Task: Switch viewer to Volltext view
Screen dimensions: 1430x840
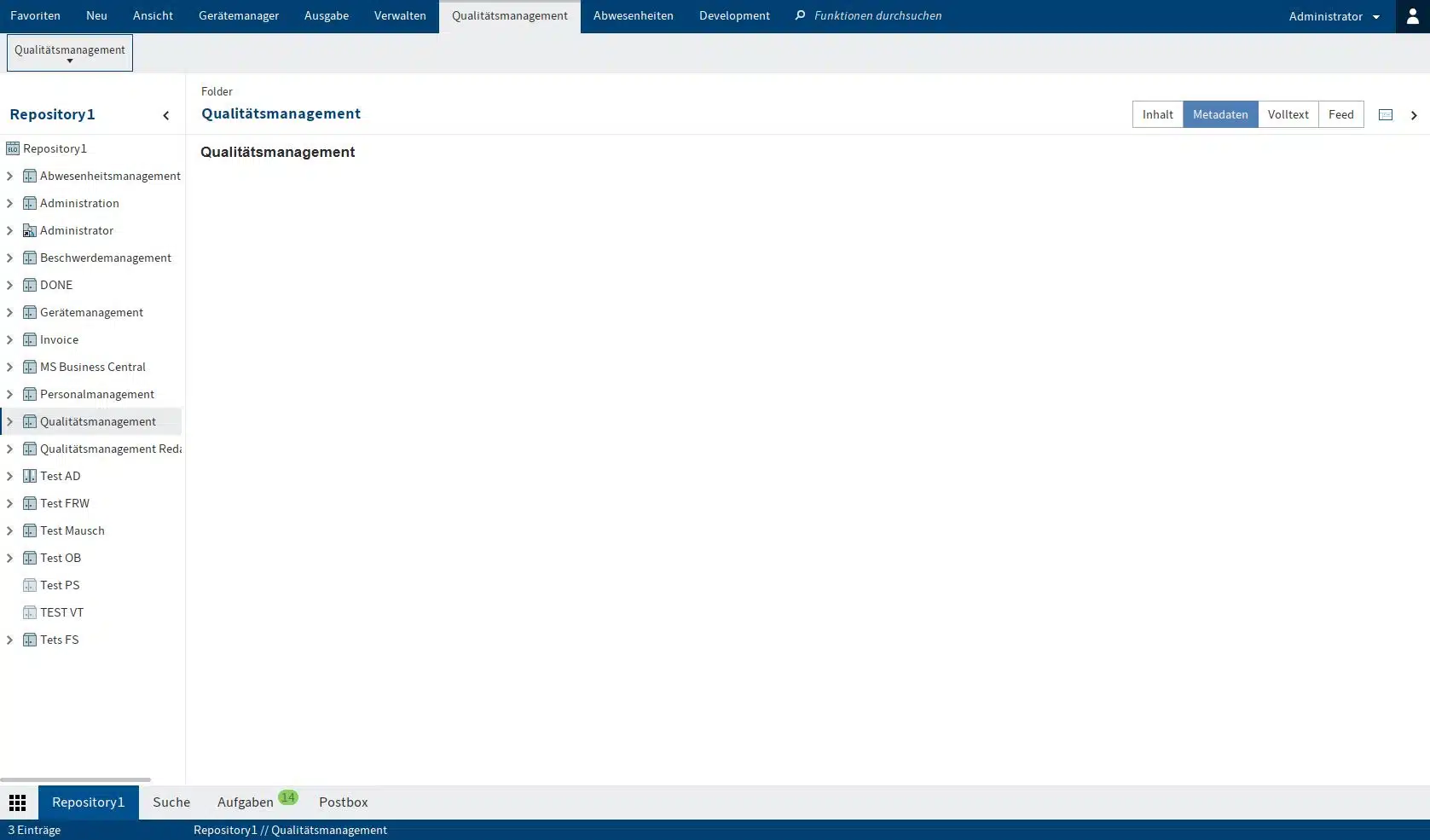Action: [x=1288, y=114]
